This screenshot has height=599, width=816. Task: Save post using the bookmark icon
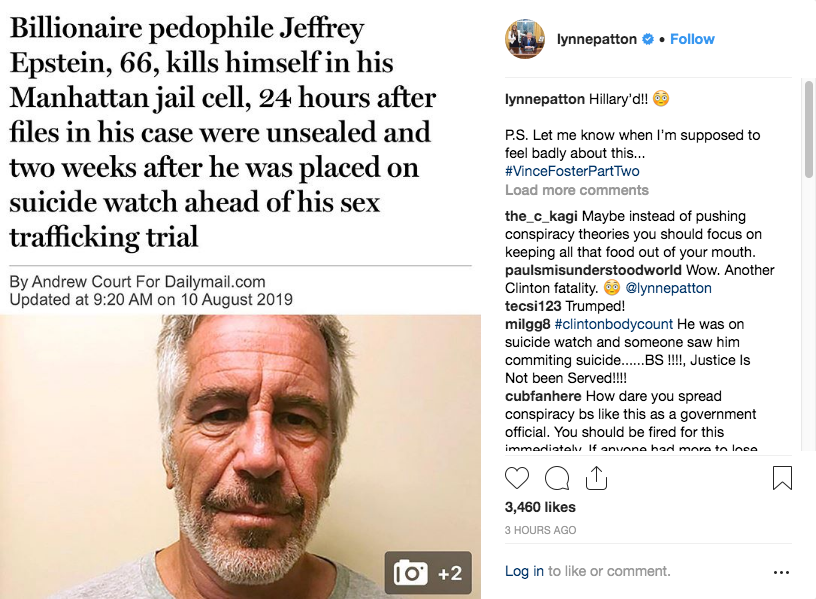pyautogui.click(x=782, y=478)
